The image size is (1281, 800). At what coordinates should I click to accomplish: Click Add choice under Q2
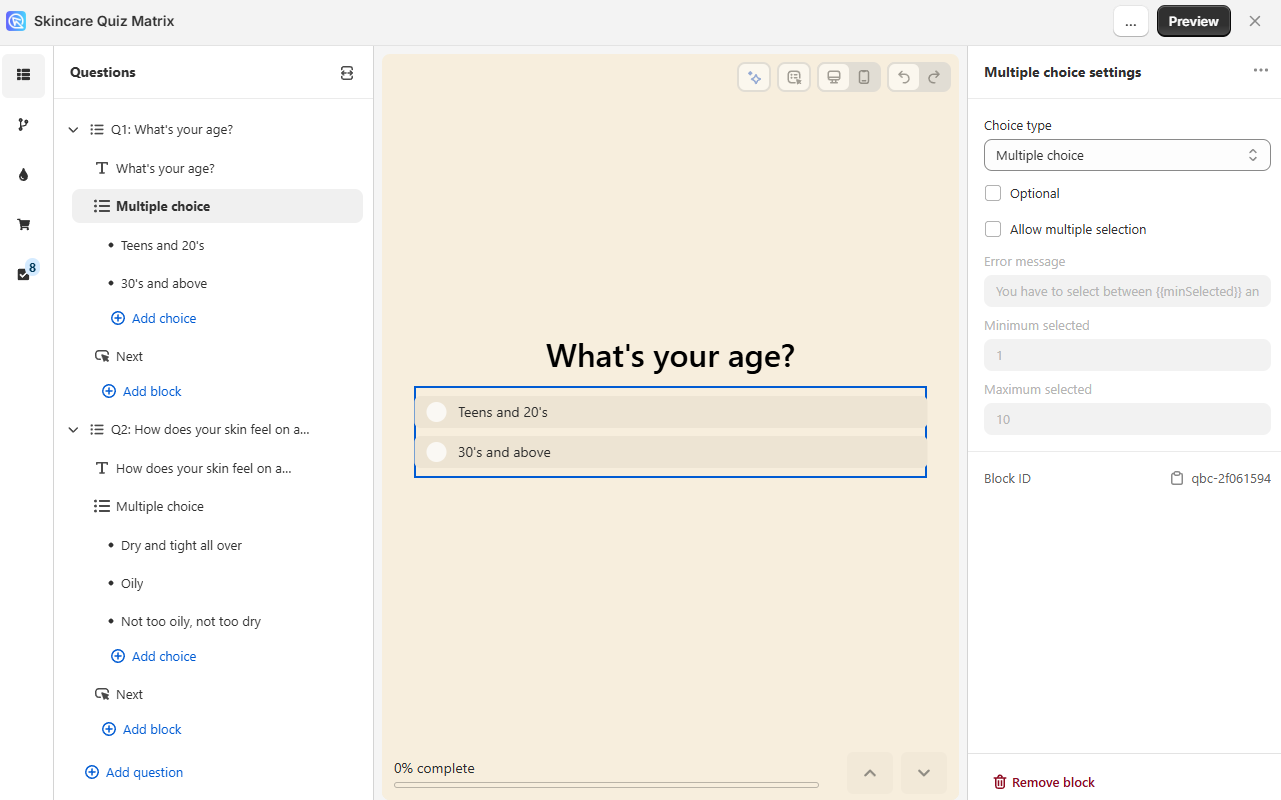(x=154, y=656)
